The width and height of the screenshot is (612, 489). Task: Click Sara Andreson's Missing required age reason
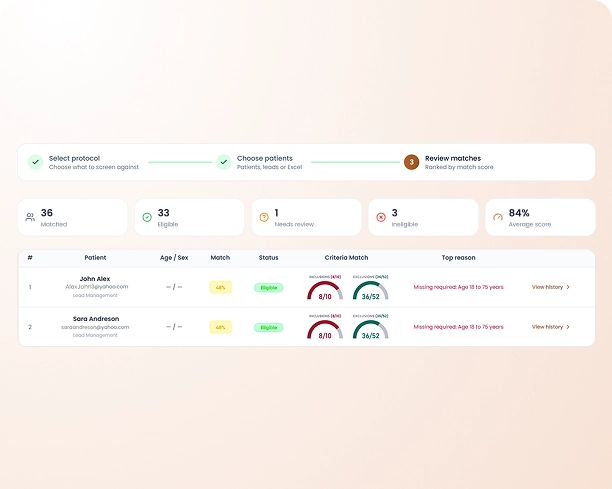(x=458, y=327)
